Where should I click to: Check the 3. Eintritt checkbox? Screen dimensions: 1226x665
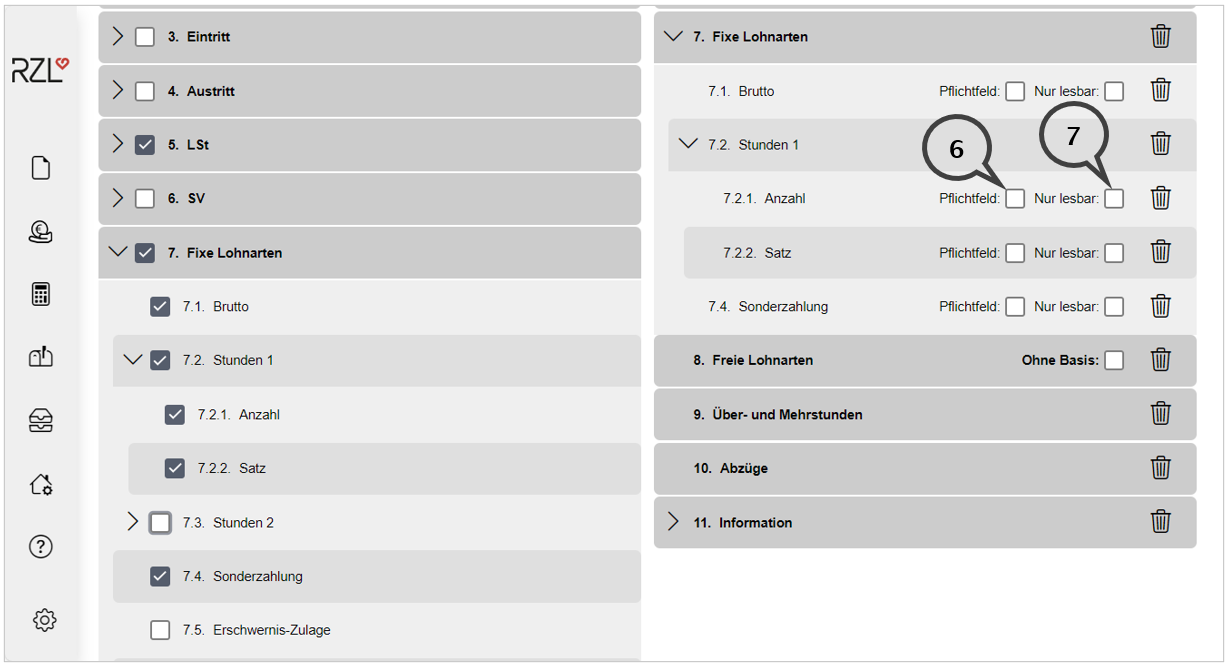145,37
